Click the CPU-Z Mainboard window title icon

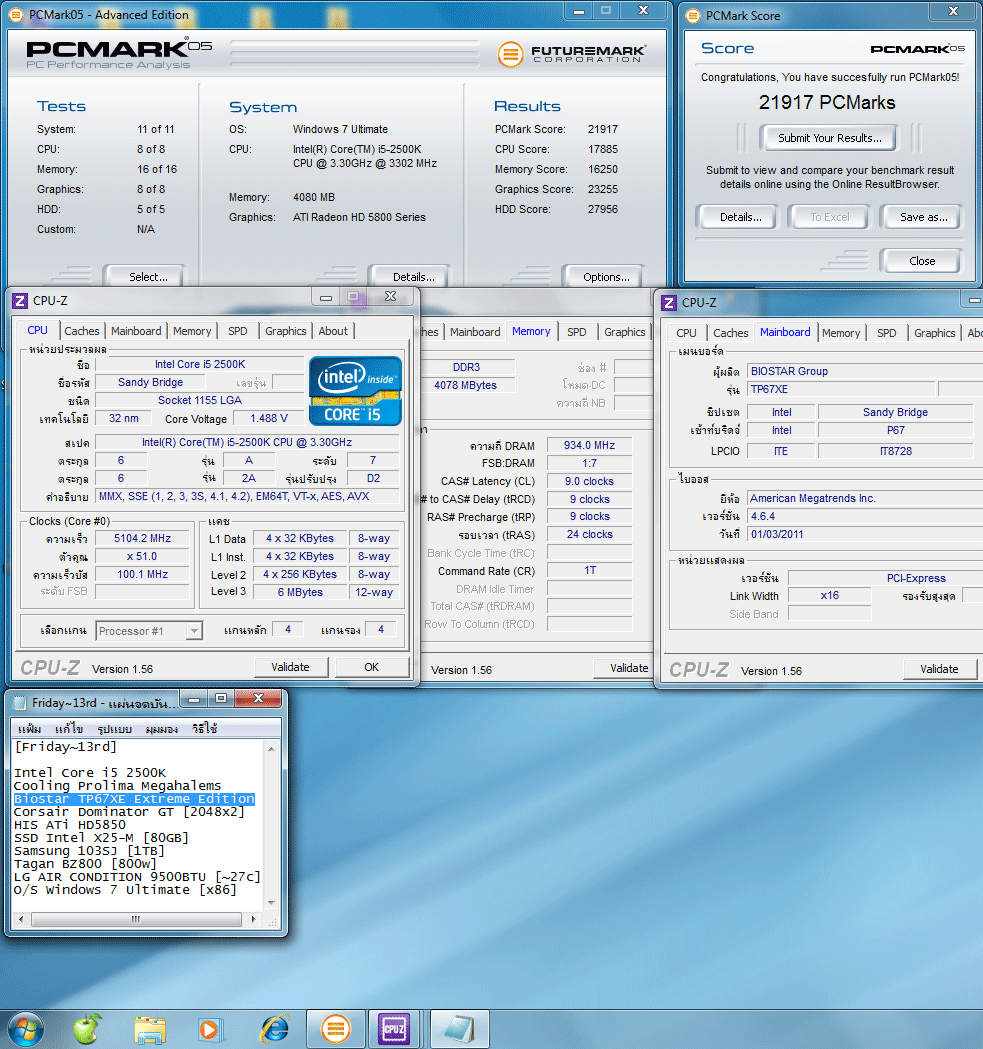pos(668,303)
